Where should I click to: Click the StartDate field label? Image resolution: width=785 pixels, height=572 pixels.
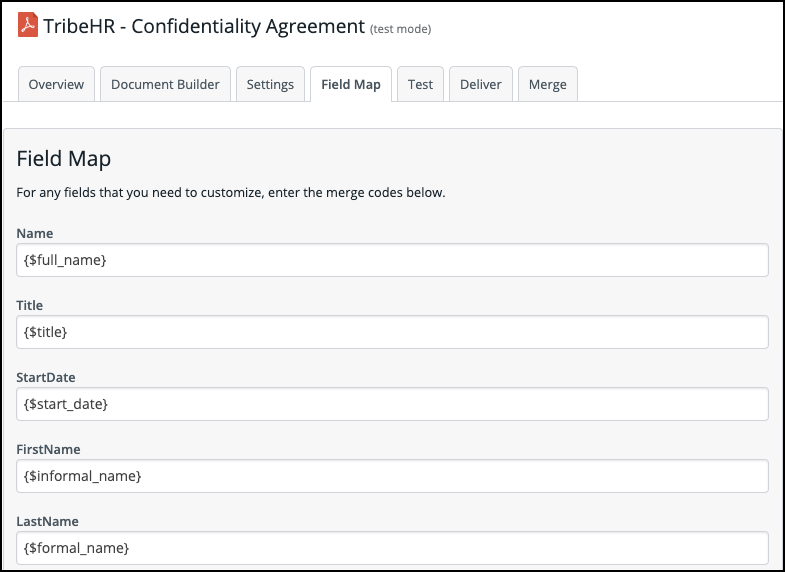pyautogui.click(x=46, y=377)
